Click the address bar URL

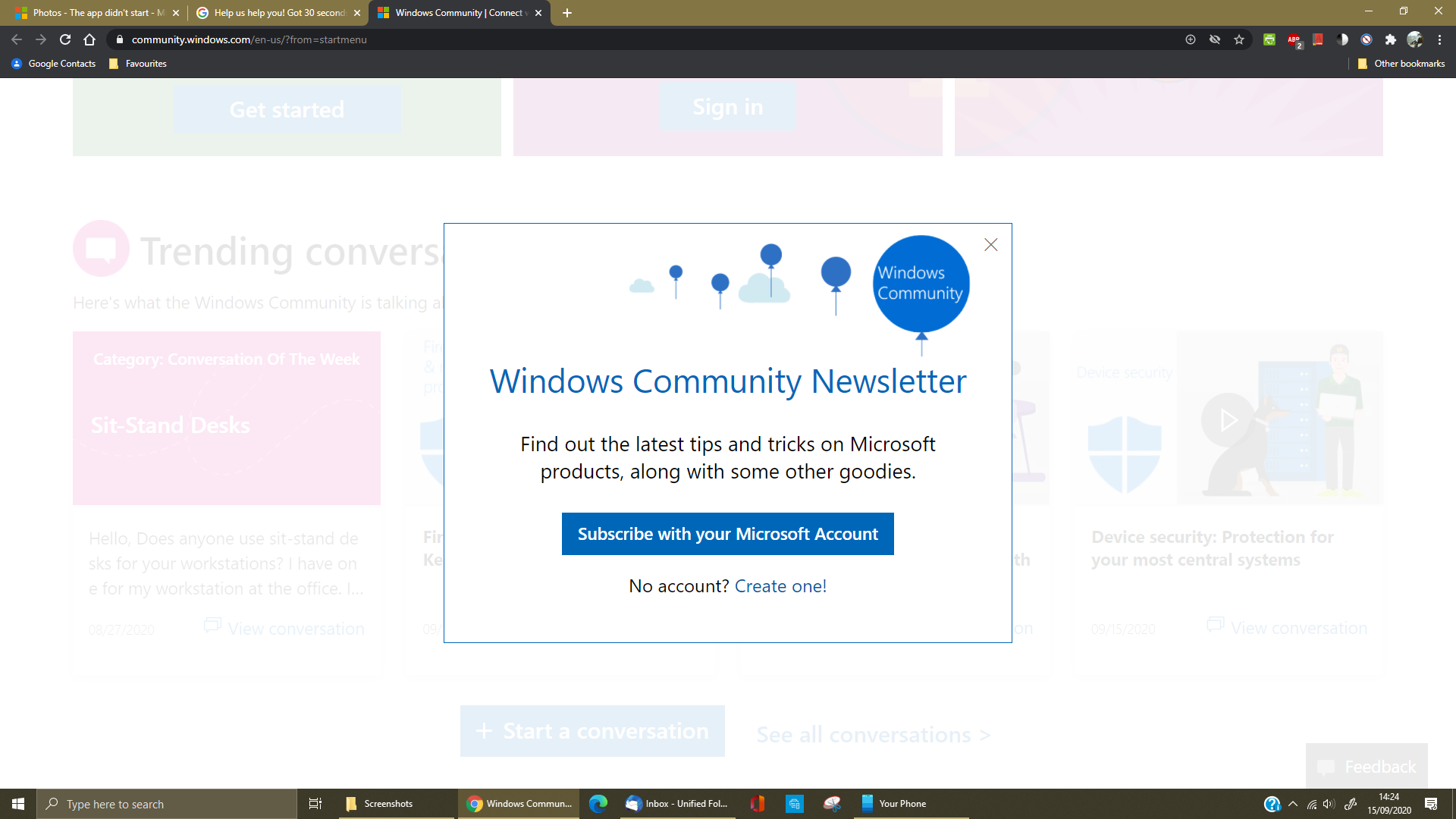tap(249, 39)
